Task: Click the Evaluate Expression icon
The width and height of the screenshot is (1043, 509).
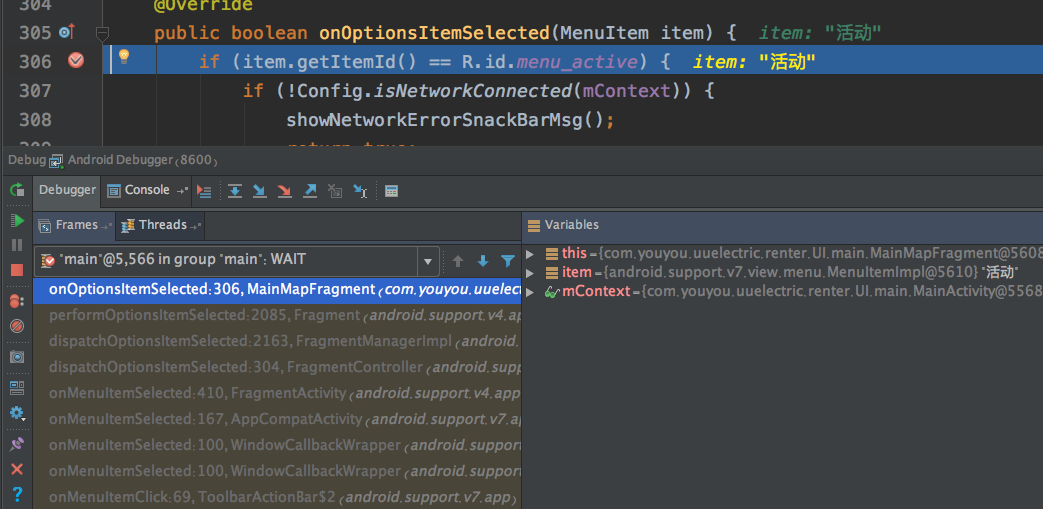Action: click(x=391, y=192)
